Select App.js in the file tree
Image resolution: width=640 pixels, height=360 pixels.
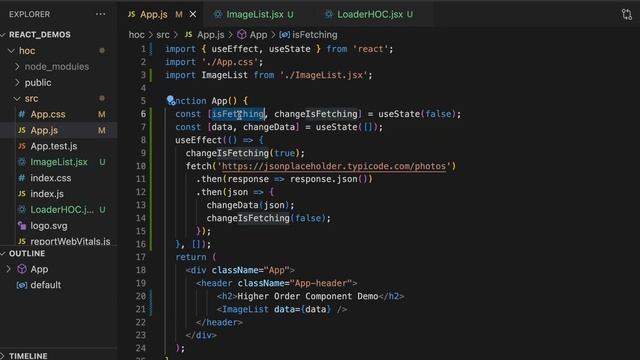click(44, 130)
